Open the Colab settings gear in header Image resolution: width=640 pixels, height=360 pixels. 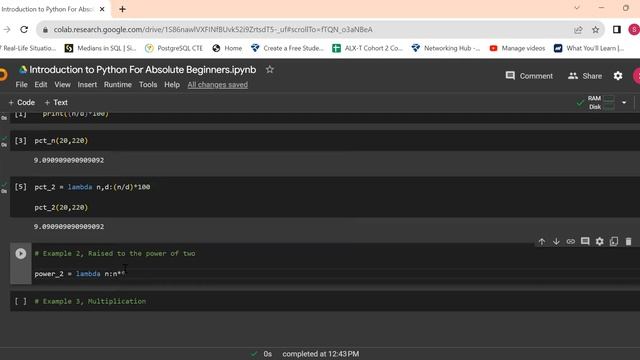(x=618, y=76)
